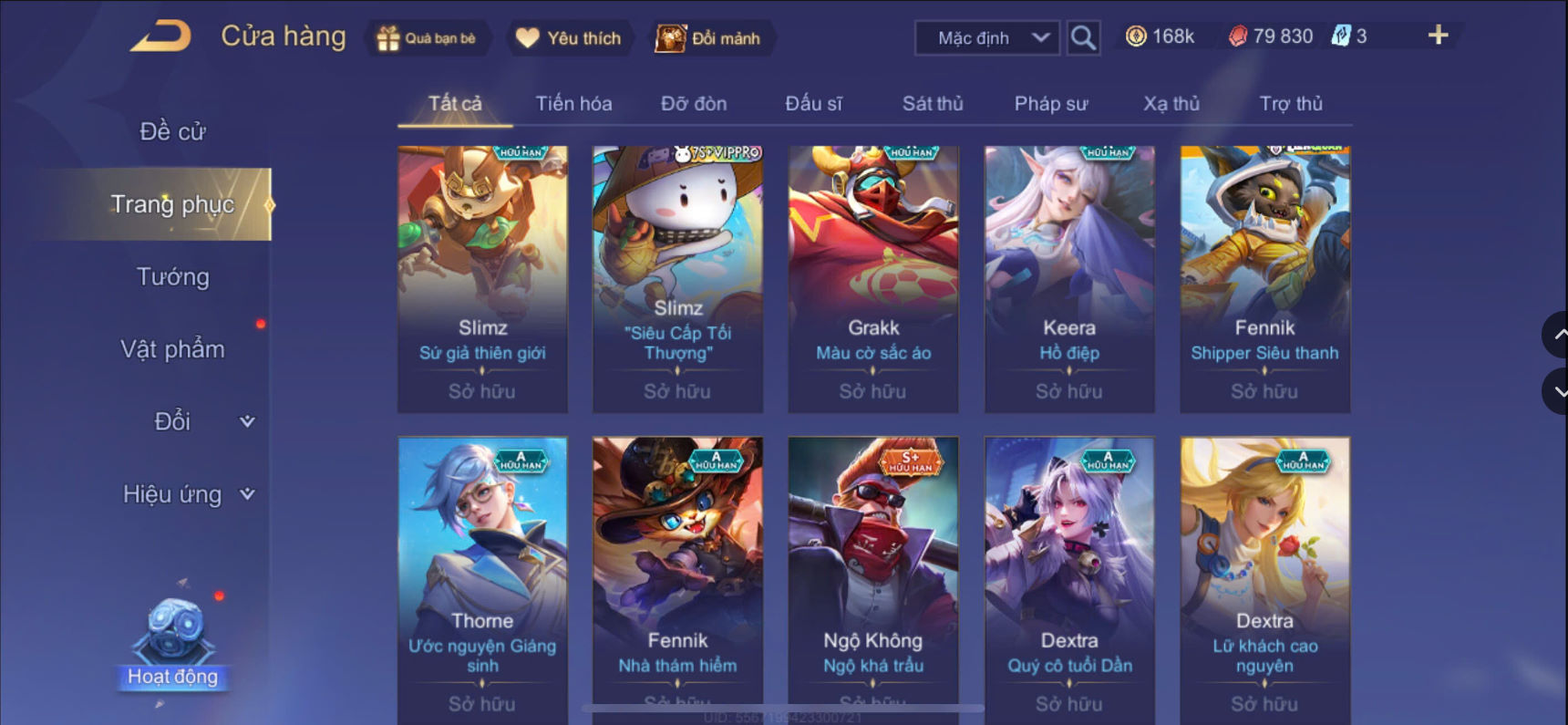Tap the back arrow icon beside Cửa hàng
This screenshot has width=1568, height=725.
coord(161,36)
